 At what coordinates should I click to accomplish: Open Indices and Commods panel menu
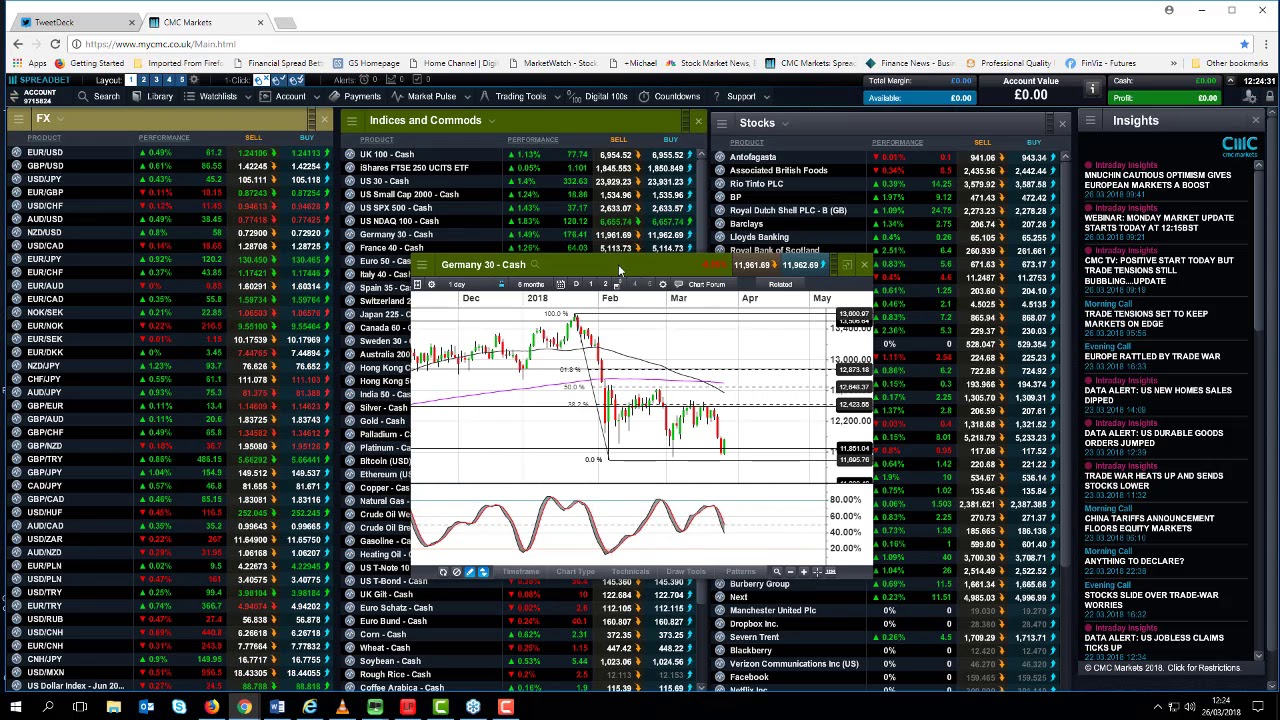pos(350,121)
